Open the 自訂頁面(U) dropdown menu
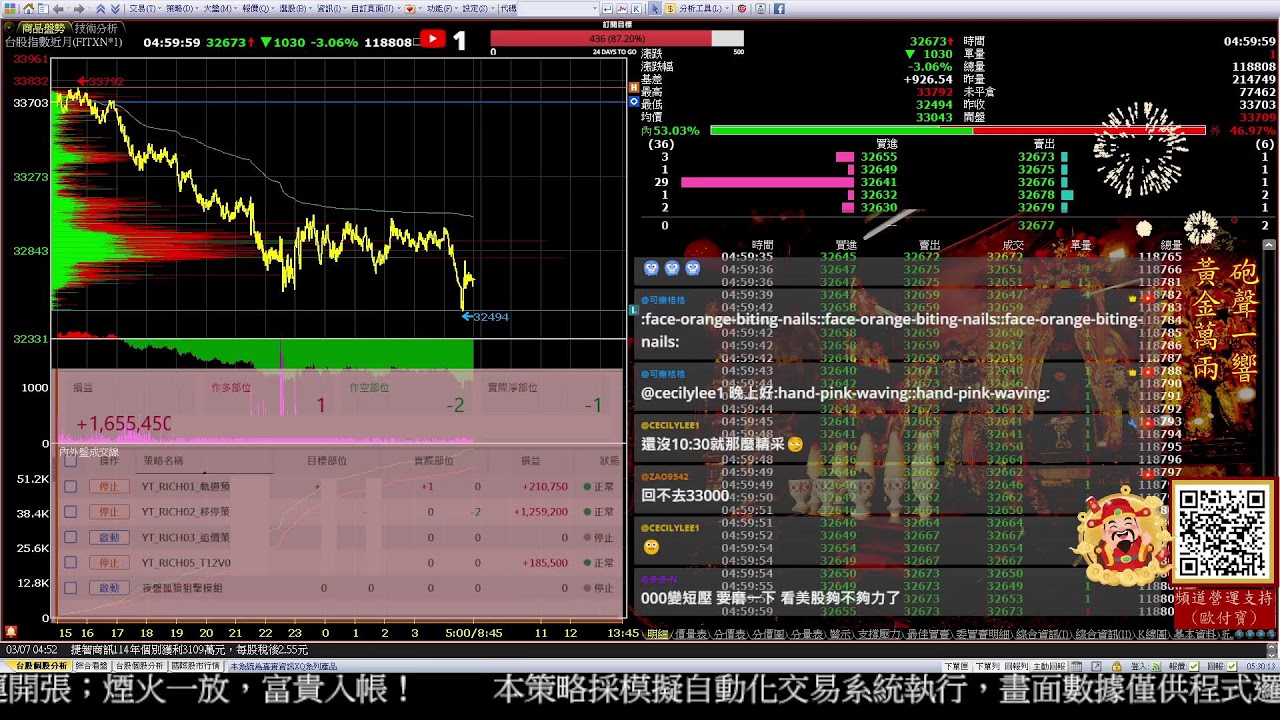 [374, 8]
